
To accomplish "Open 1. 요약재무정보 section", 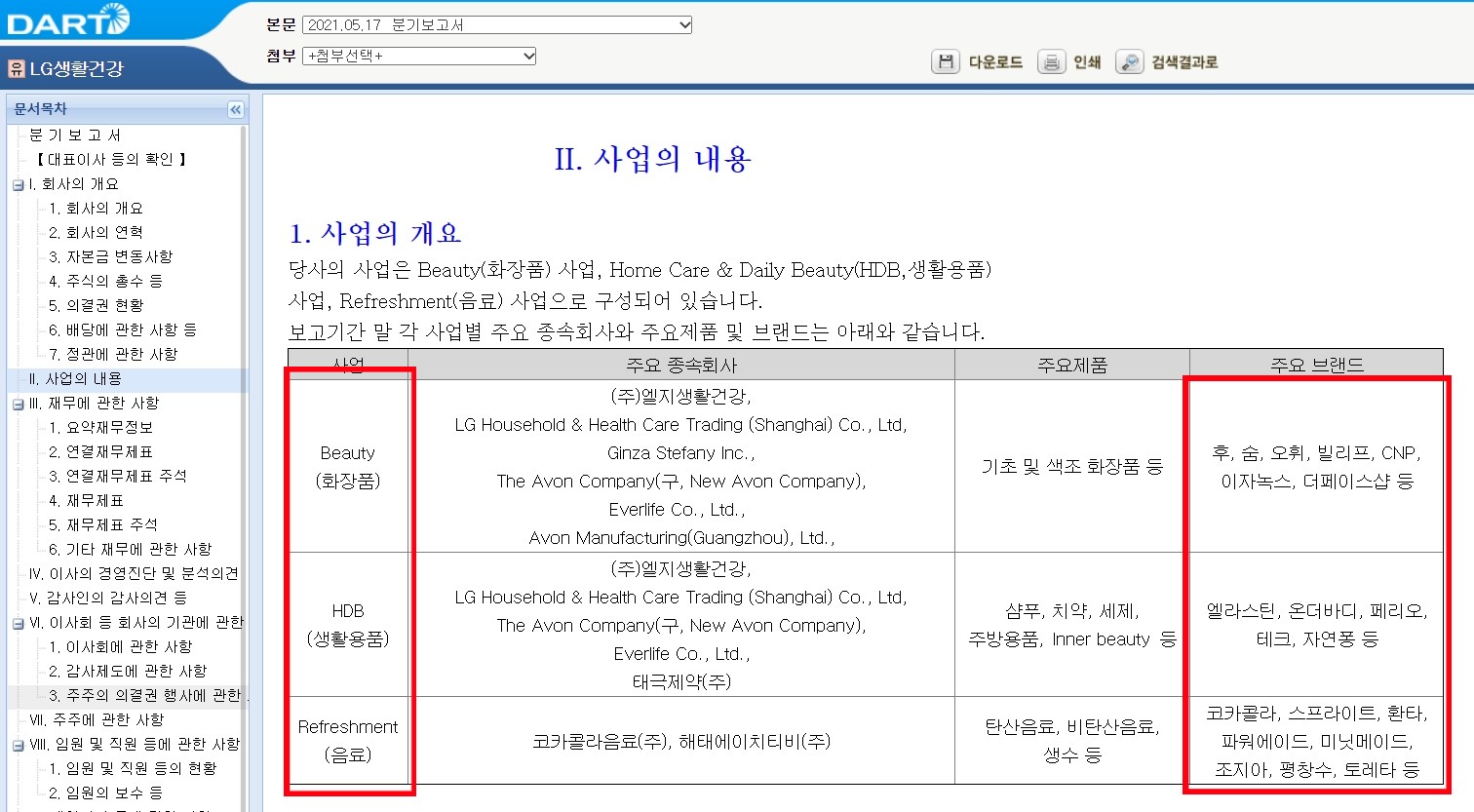I will (100, 427).
